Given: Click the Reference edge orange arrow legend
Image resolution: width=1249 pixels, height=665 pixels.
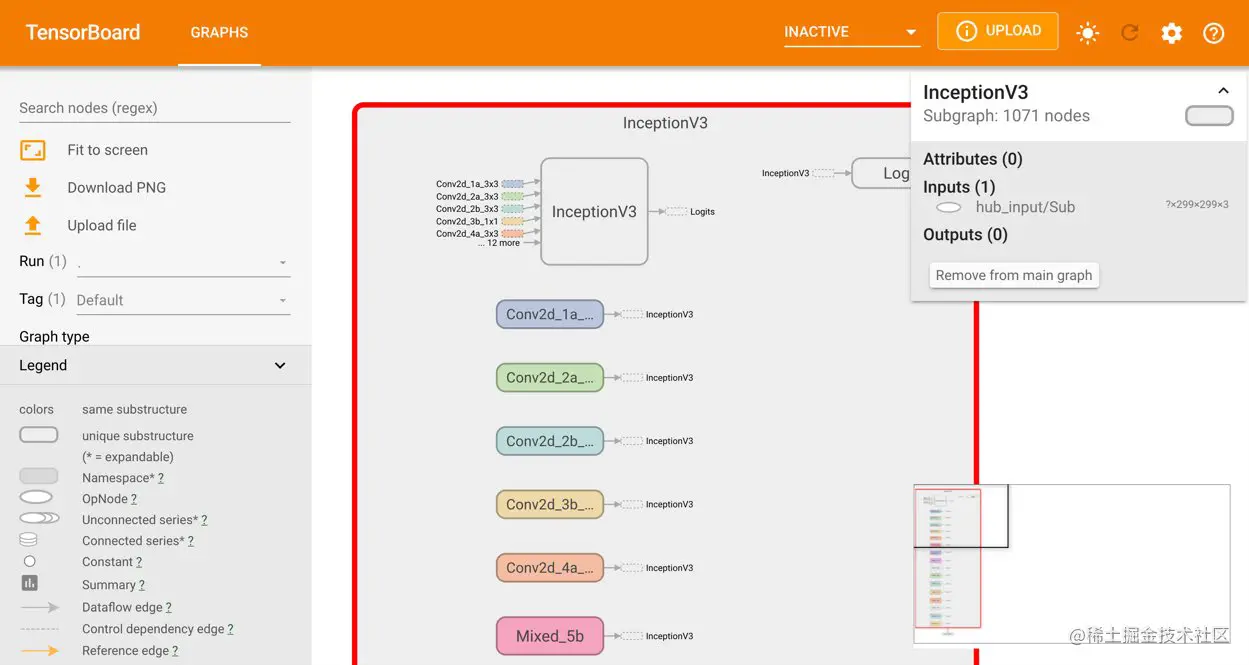Looking at the screenshot, I should point(40,651).
